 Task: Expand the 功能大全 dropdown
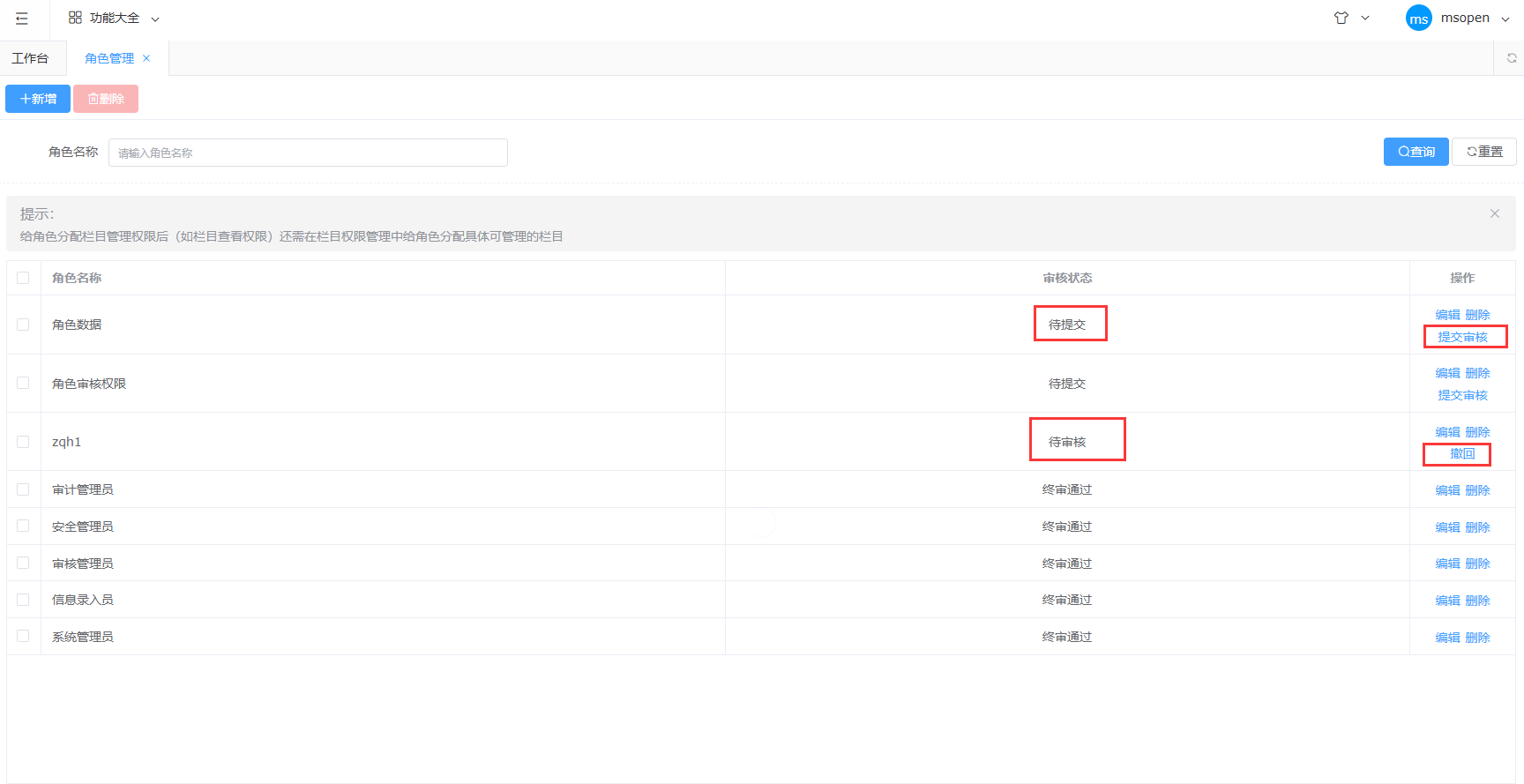click(x=155, y=19)
